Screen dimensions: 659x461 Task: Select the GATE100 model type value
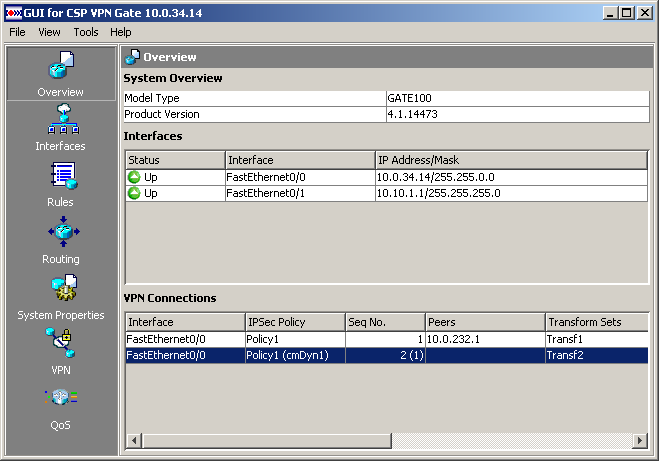pyautogui.click(x=517, y=98)
